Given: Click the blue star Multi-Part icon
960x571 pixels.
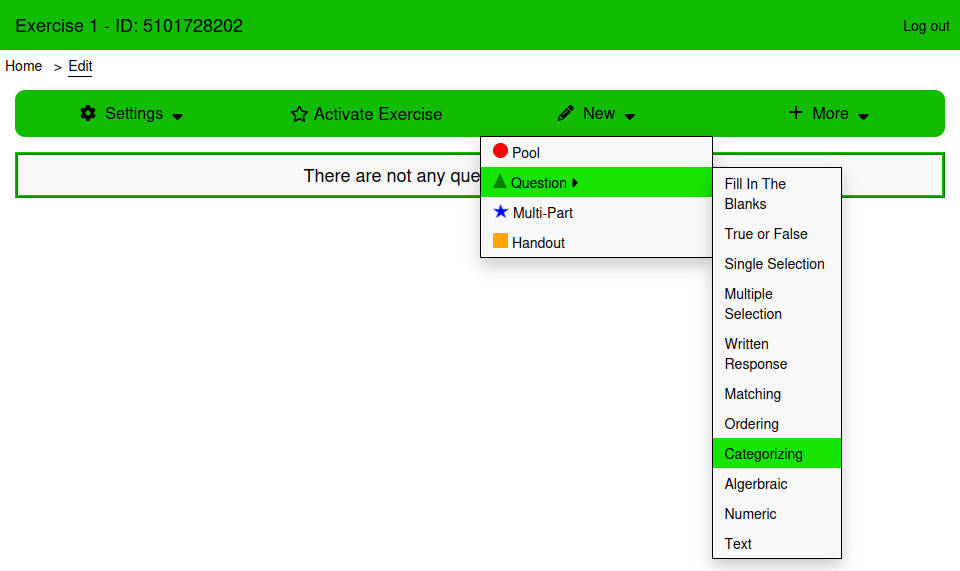Looking at the screenshot, I should pyautogui.click(x=501, y=212).
